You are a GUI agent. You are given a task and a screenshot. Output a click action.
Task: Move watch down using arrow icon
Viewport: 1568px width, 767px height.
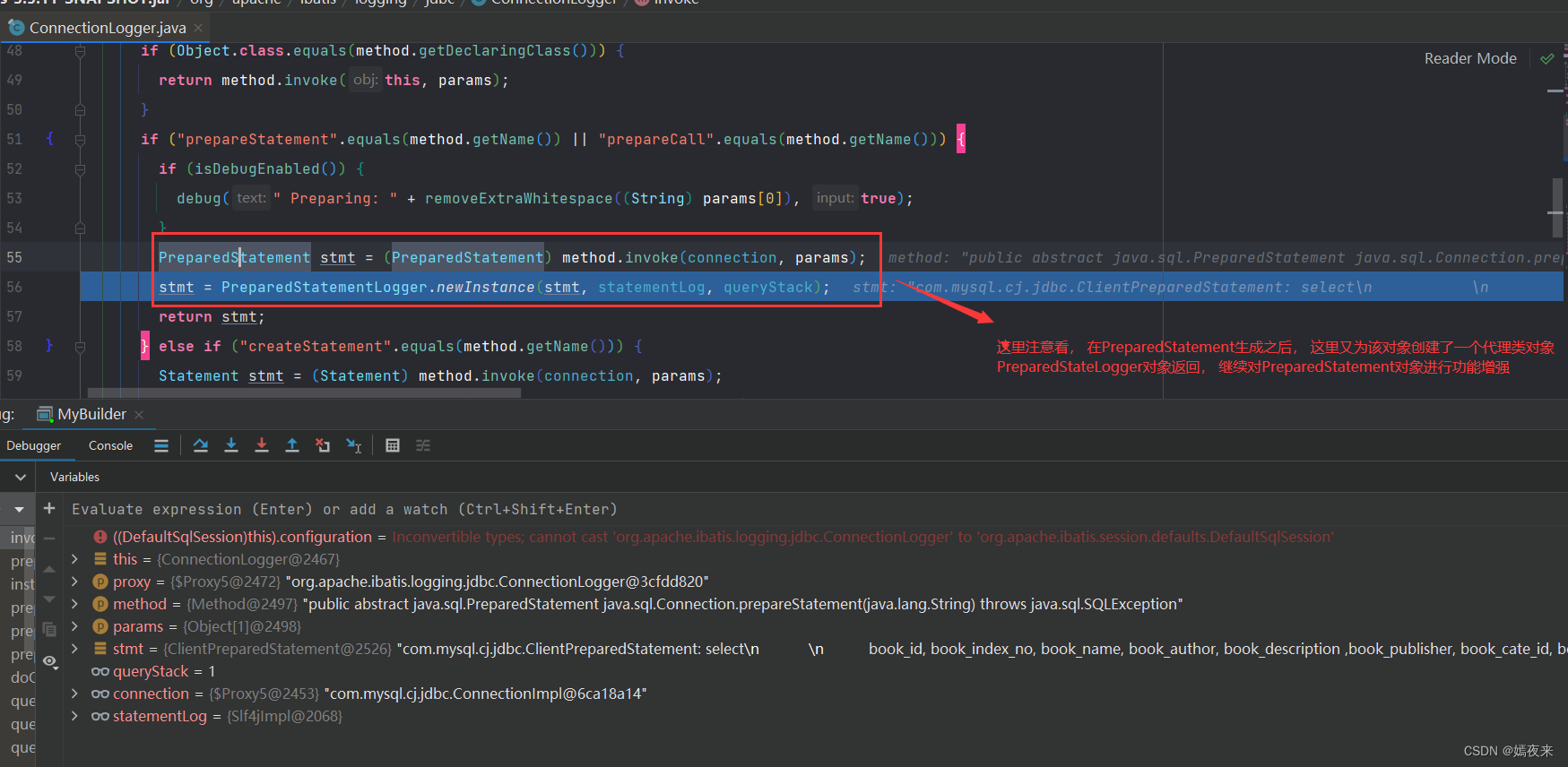click(x=49, y=599)
